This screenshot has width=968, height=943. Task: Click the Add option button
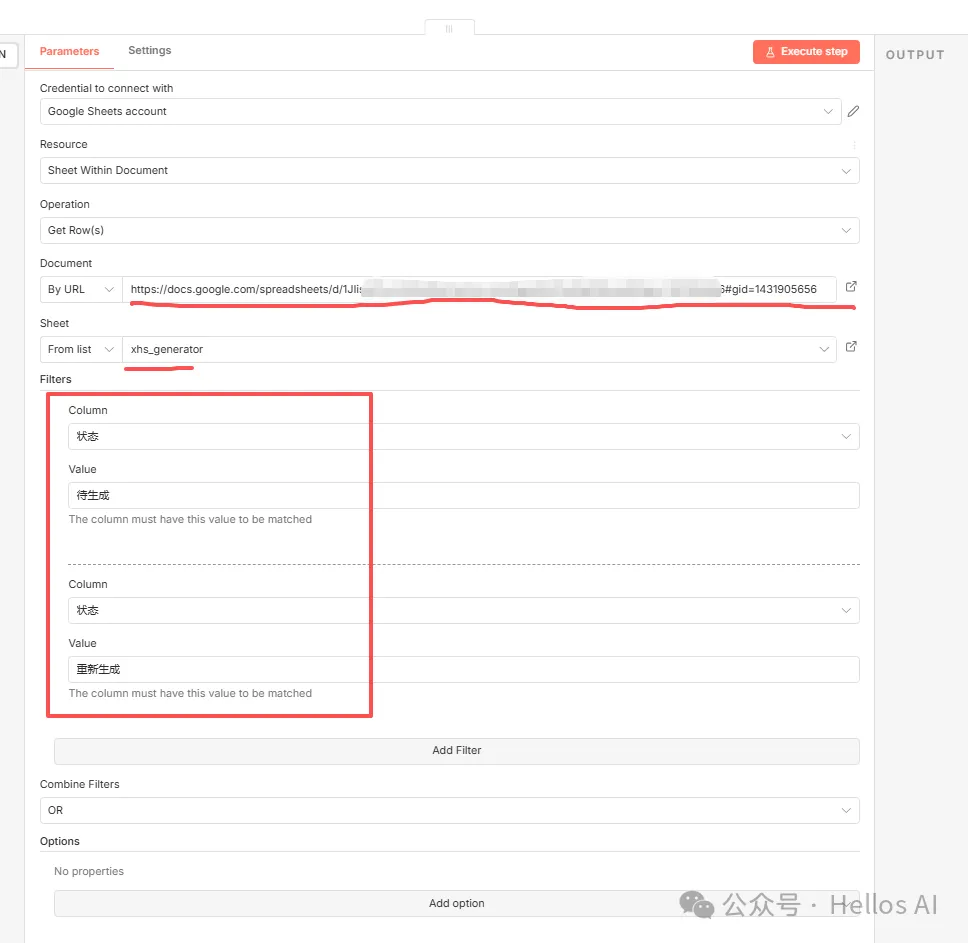coord(456,904)
